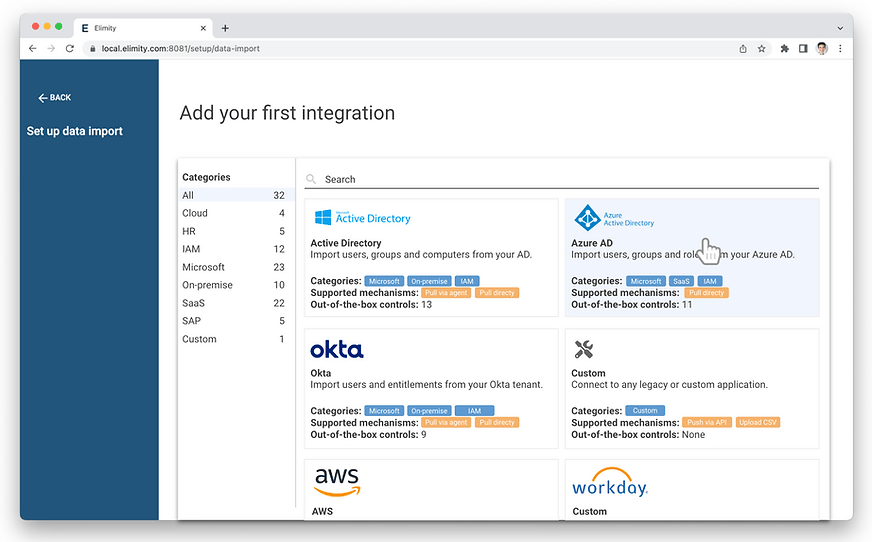The width and height of the screenshot is (872, 542).
Task: Click the browser forward arrow
Action: (51, 48)
